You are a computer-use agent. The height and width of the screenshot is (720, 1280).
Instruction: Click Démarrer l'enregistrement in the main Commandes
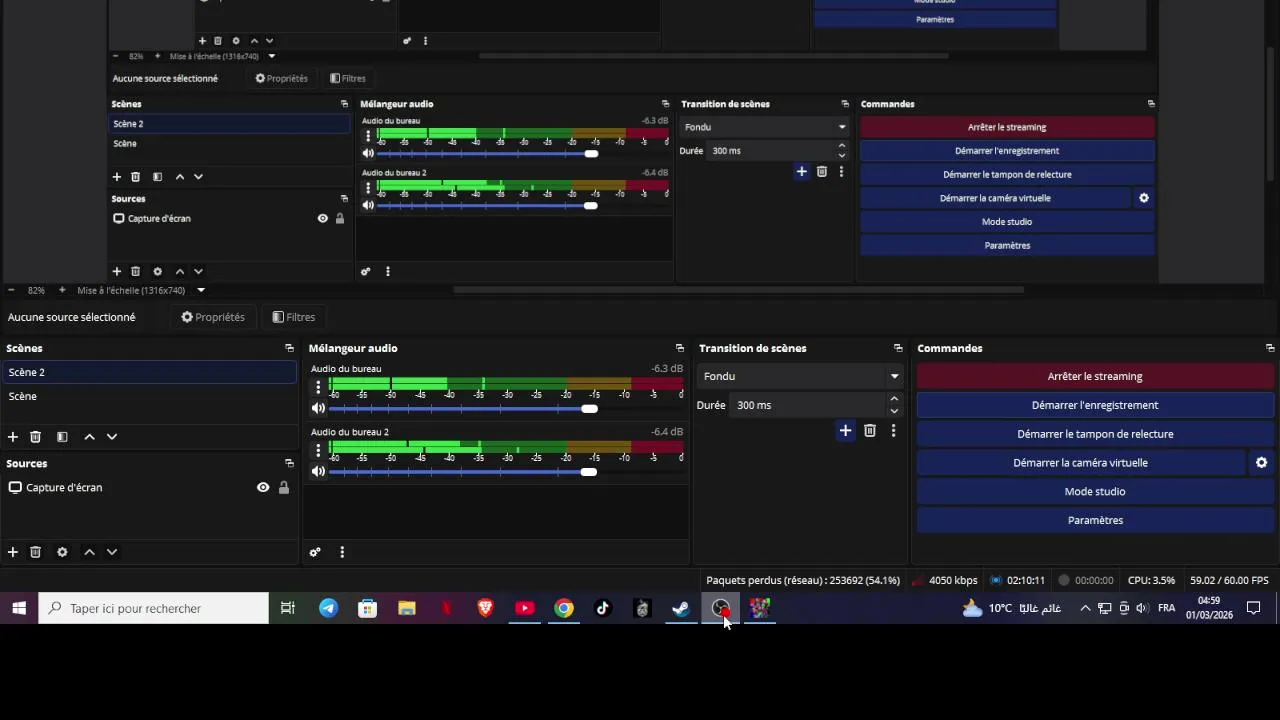tap(1095, 405)
